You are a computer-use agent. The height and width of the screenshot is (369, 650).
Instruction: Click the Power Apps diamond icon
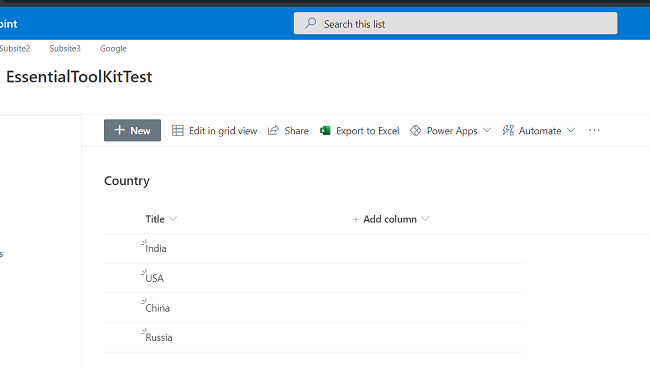pyautogui.click(x=415, y=131)
